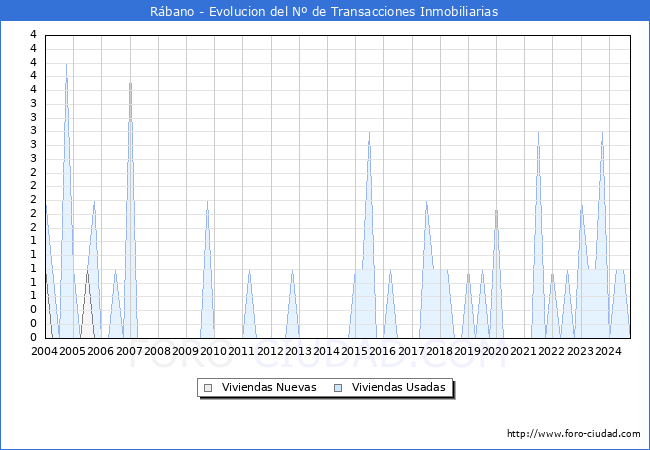This screenshot has height=450, width=650.
Task: Click the 2015 x-axis label
Action: click(354, 351)
